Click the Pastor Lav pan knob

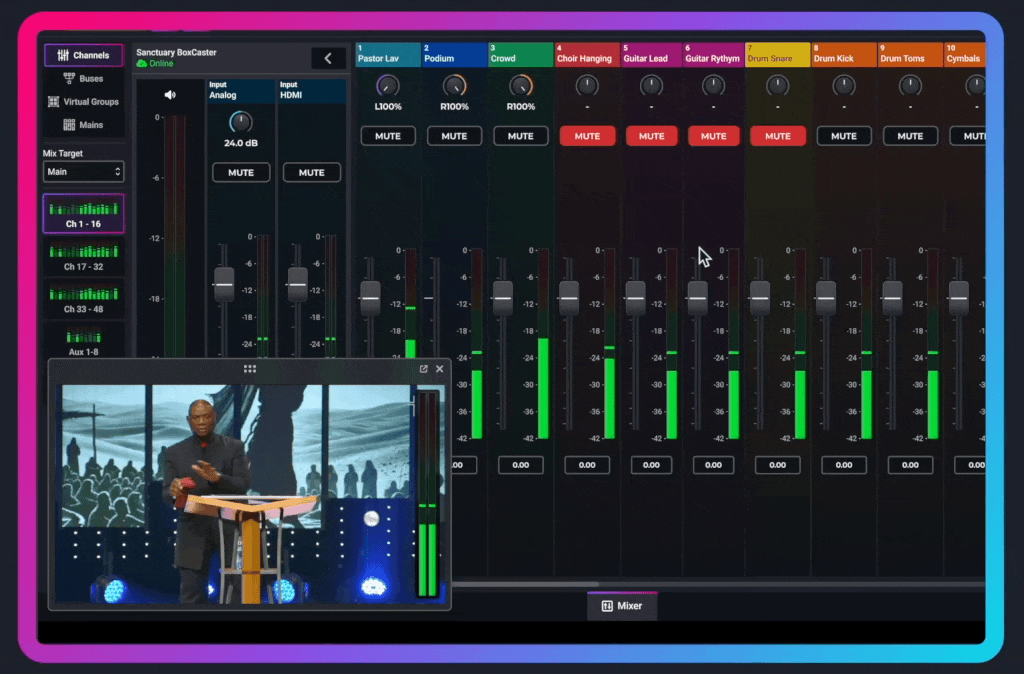point(388,86)
